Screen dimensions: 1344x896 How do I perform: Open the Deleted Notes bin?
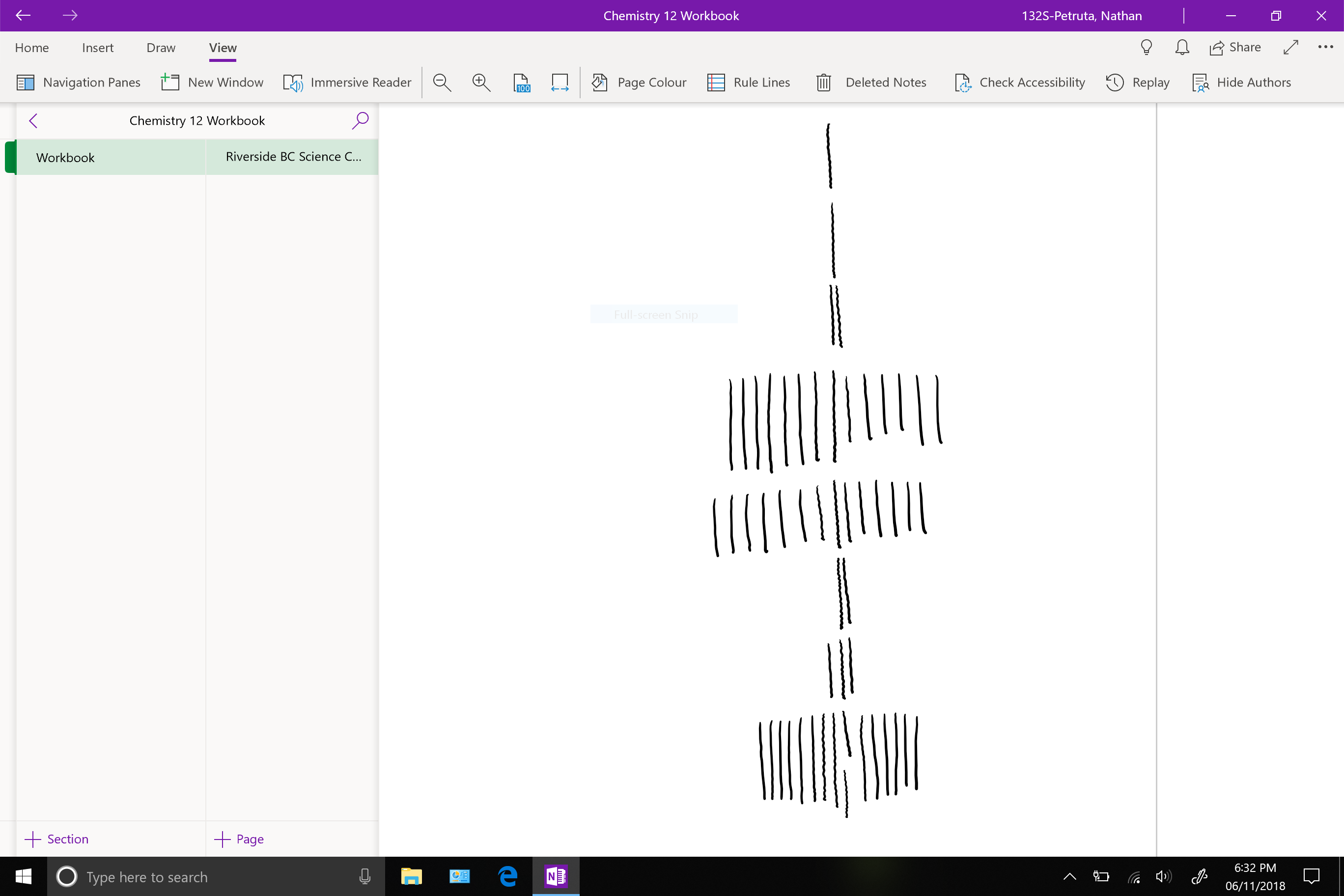tap(871, 83)
